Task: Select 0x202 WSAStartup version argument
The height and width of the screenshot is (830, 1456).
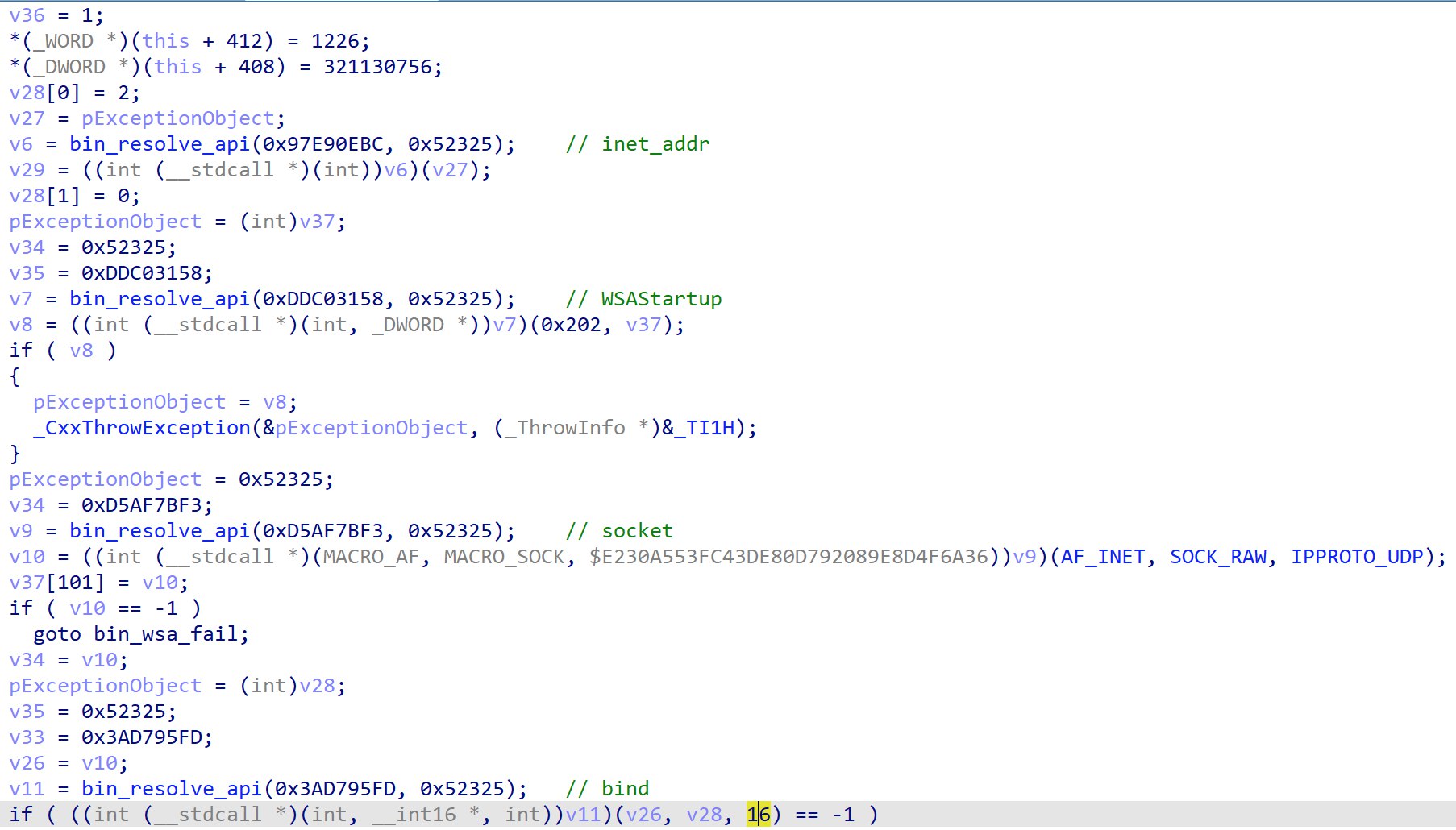Action: (572, 325)
